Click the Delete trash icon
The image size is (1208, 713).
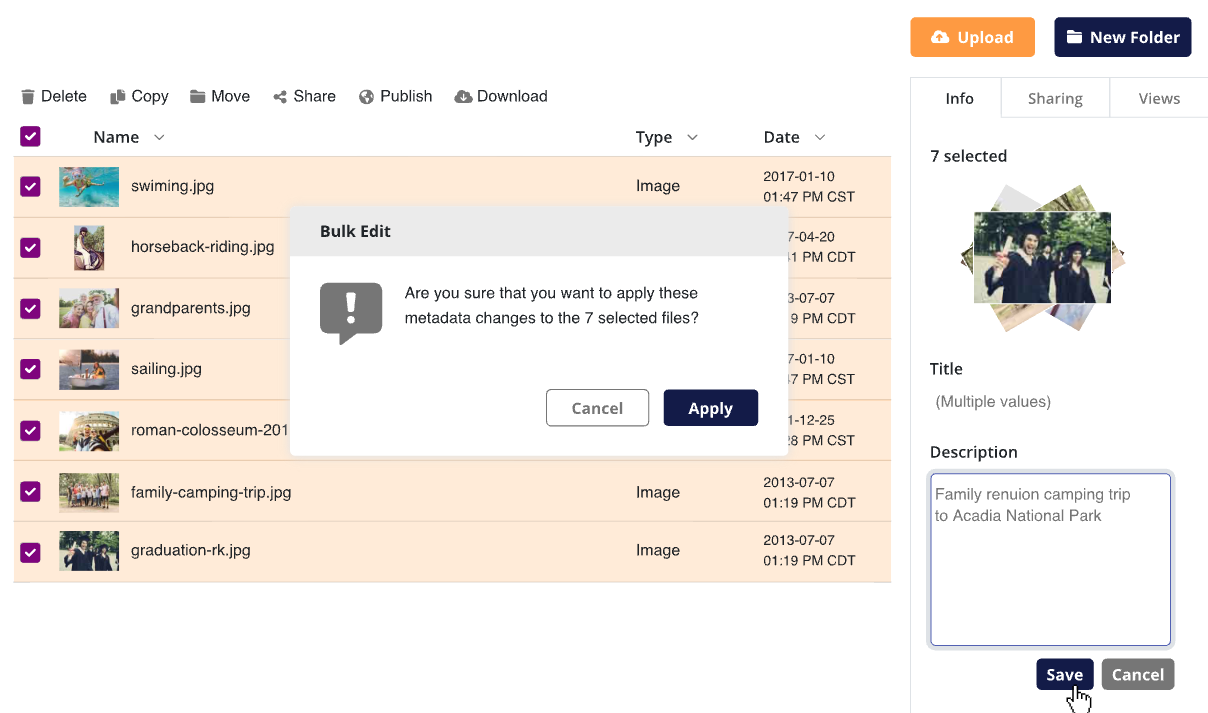[28, 97]
